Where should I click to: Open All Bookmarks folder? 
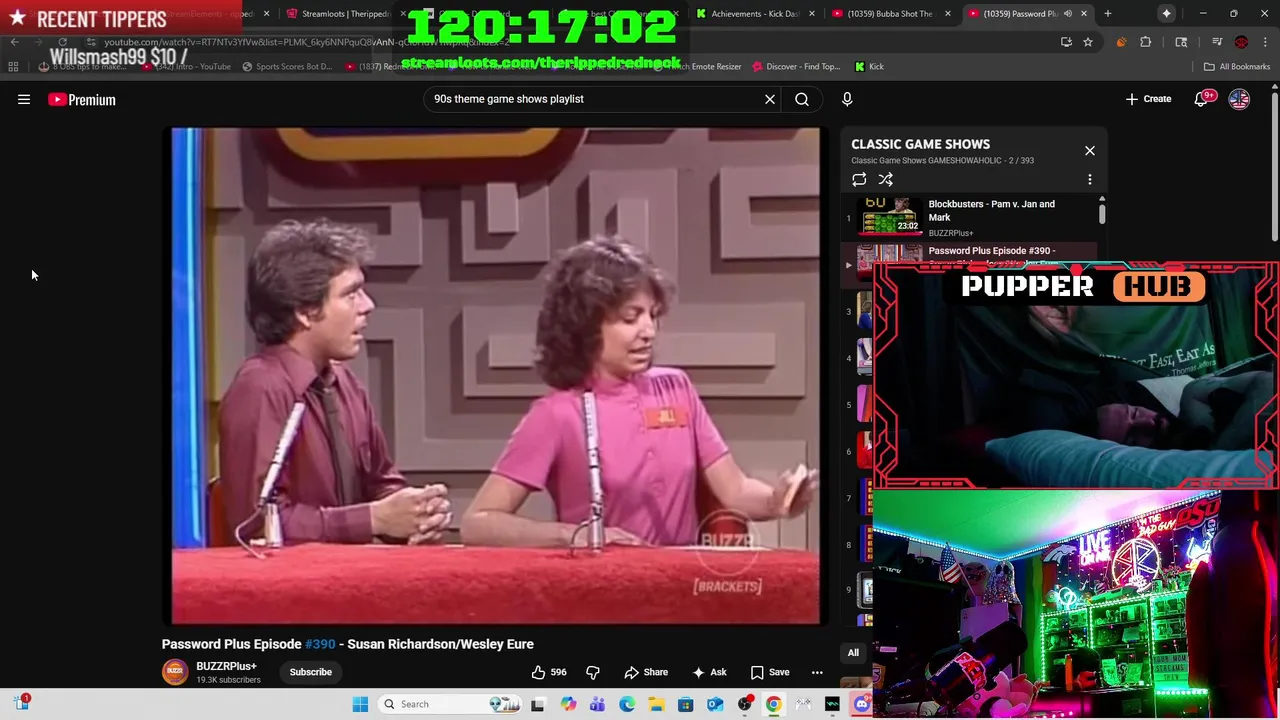coord(1237,66)
